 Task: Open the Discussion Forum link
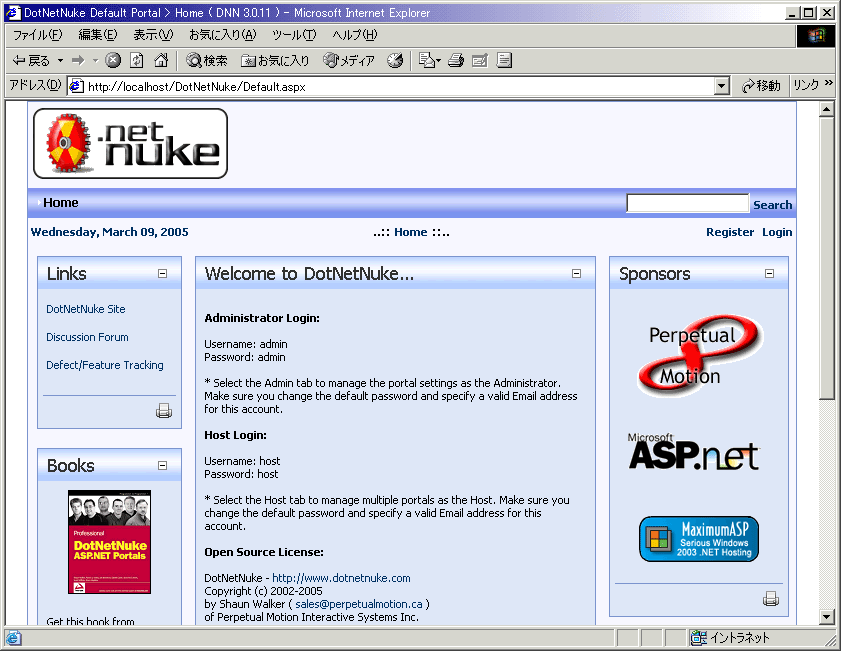click(87, 337)
